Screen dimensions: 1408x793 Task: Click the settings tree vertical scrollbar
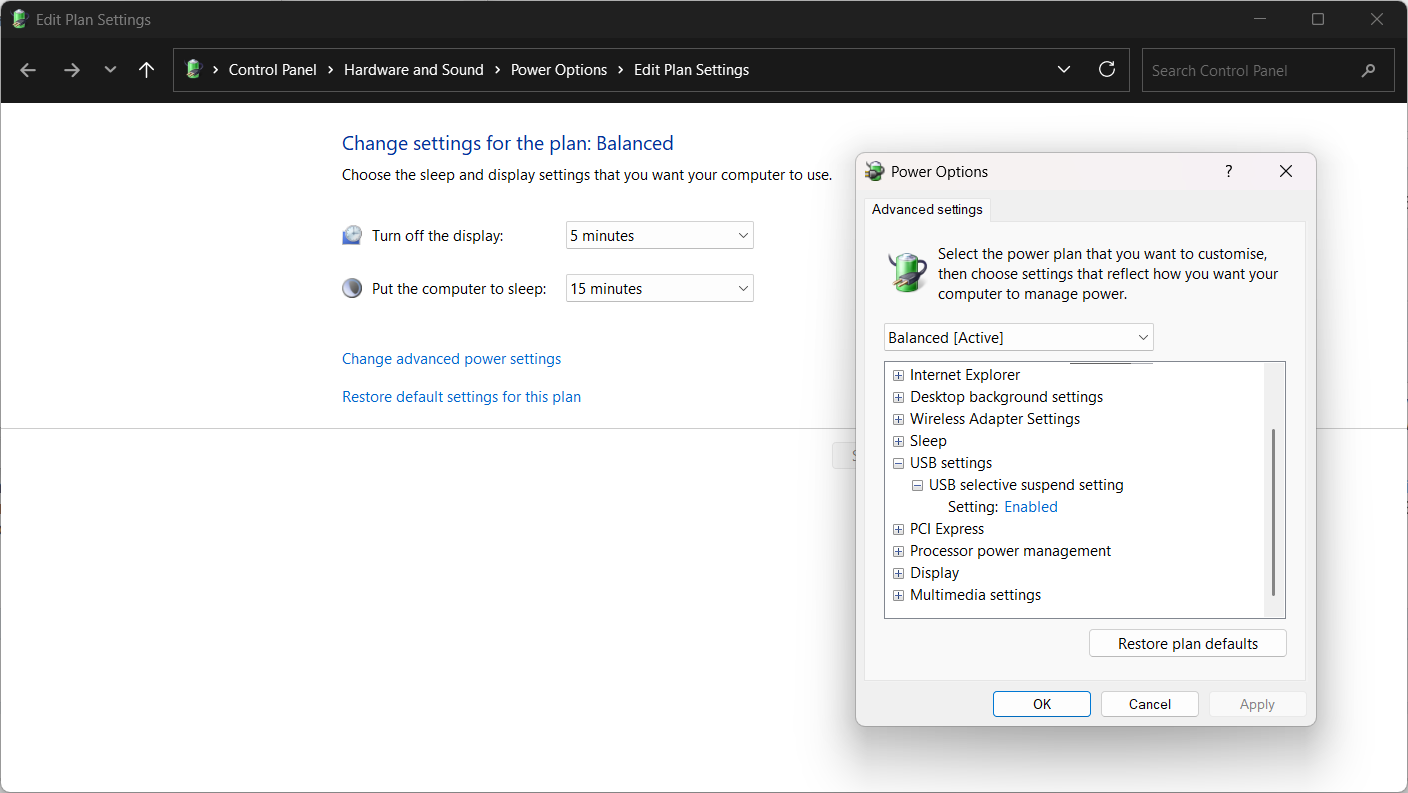[1273, 510]
